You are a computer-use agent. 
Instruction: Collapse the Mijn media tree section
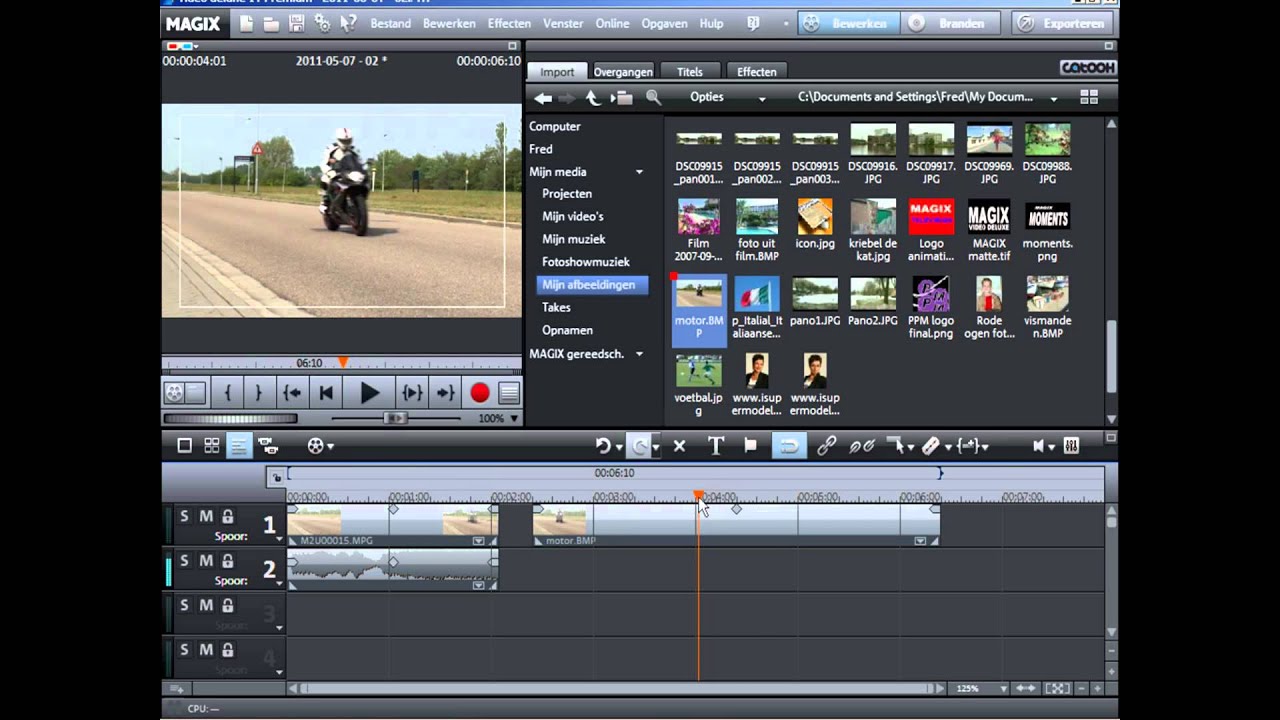click(639, 172)
